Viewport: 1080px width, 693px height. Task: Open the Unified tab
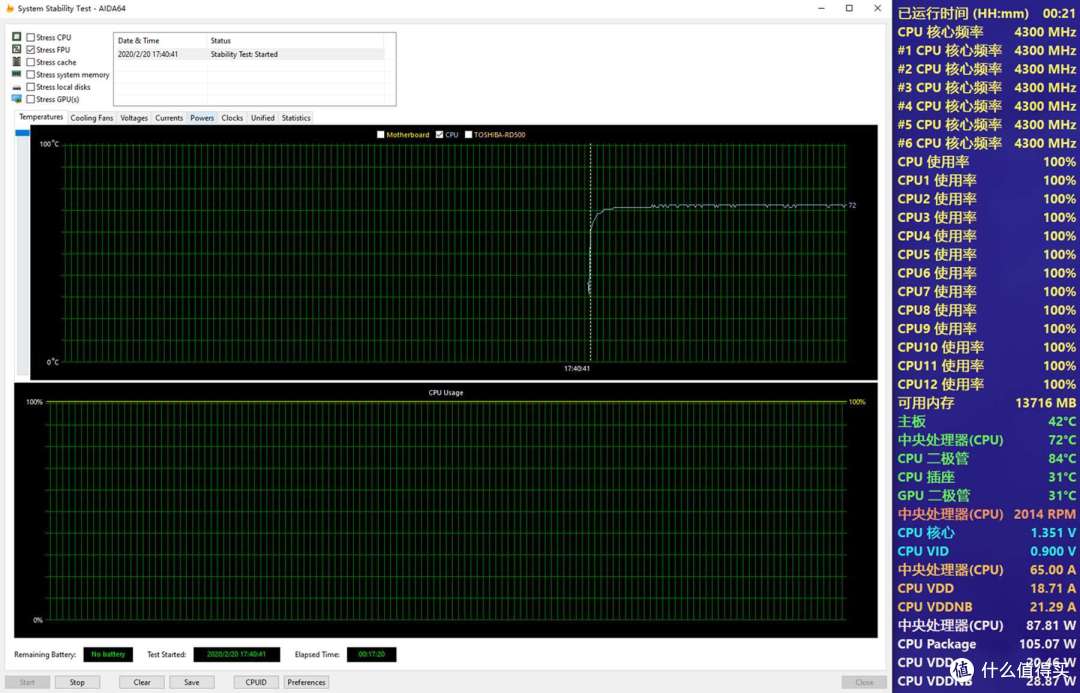coord(262,118)
